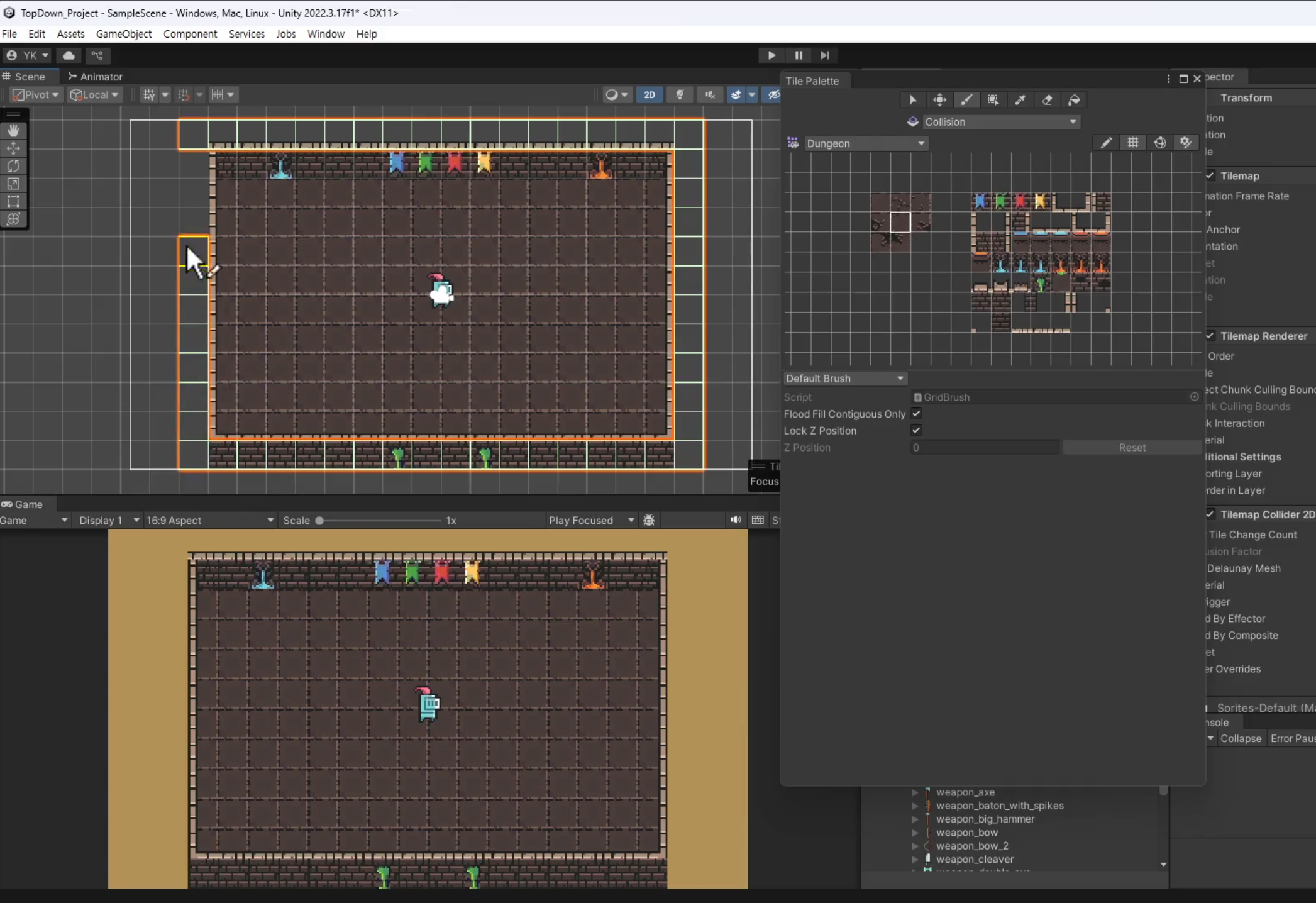Toggle the Tile Palette grid visibility
1316x903 pixels.
1133,143
